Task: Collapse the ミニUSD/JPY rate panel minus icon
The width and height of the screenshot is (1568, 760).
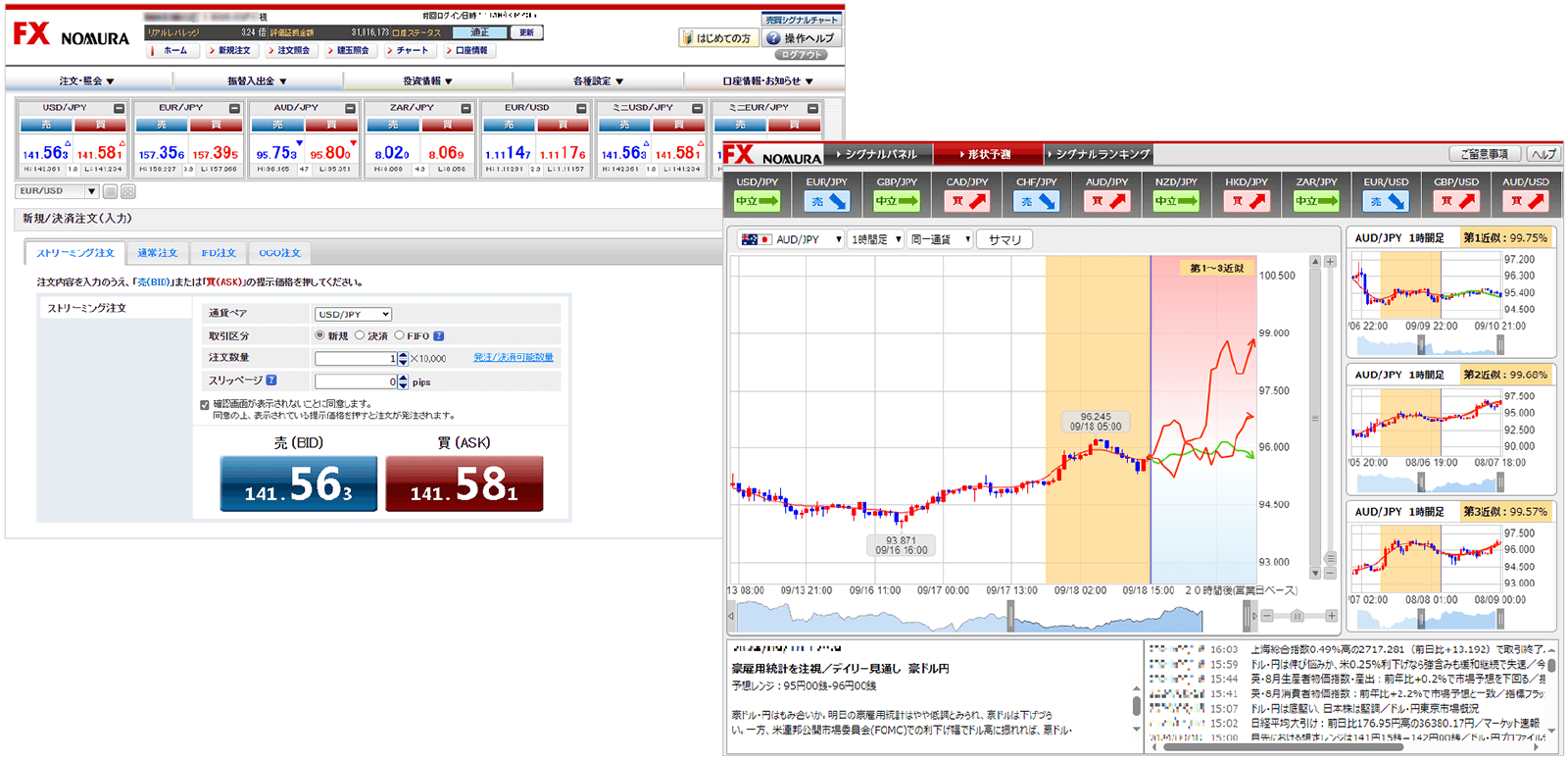Action: (x=698, y=109)
